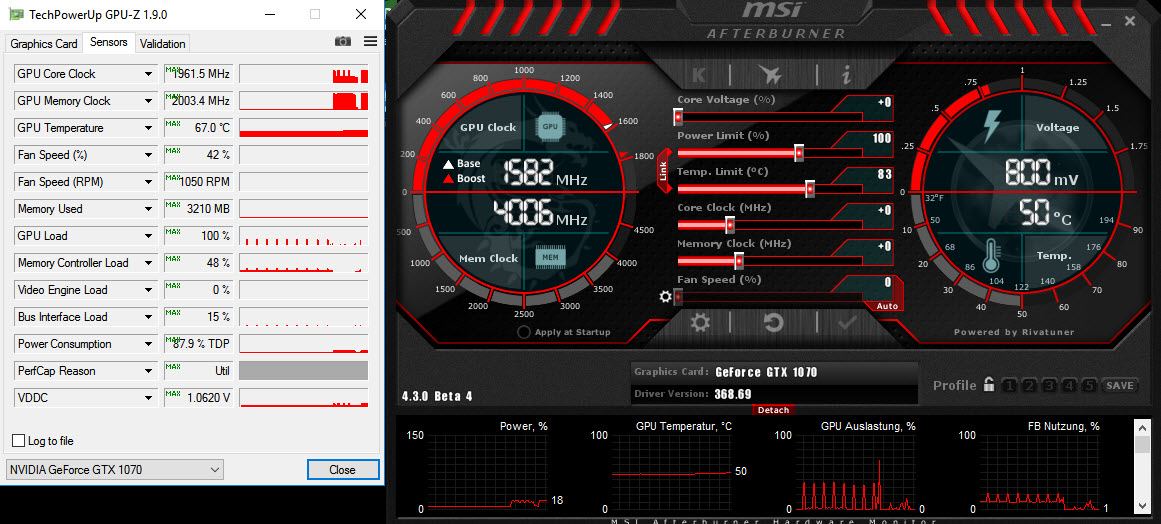Open GPU Core Clock sensor dropdown
This screenshot has height=524, width=1161.
point(148,74)
